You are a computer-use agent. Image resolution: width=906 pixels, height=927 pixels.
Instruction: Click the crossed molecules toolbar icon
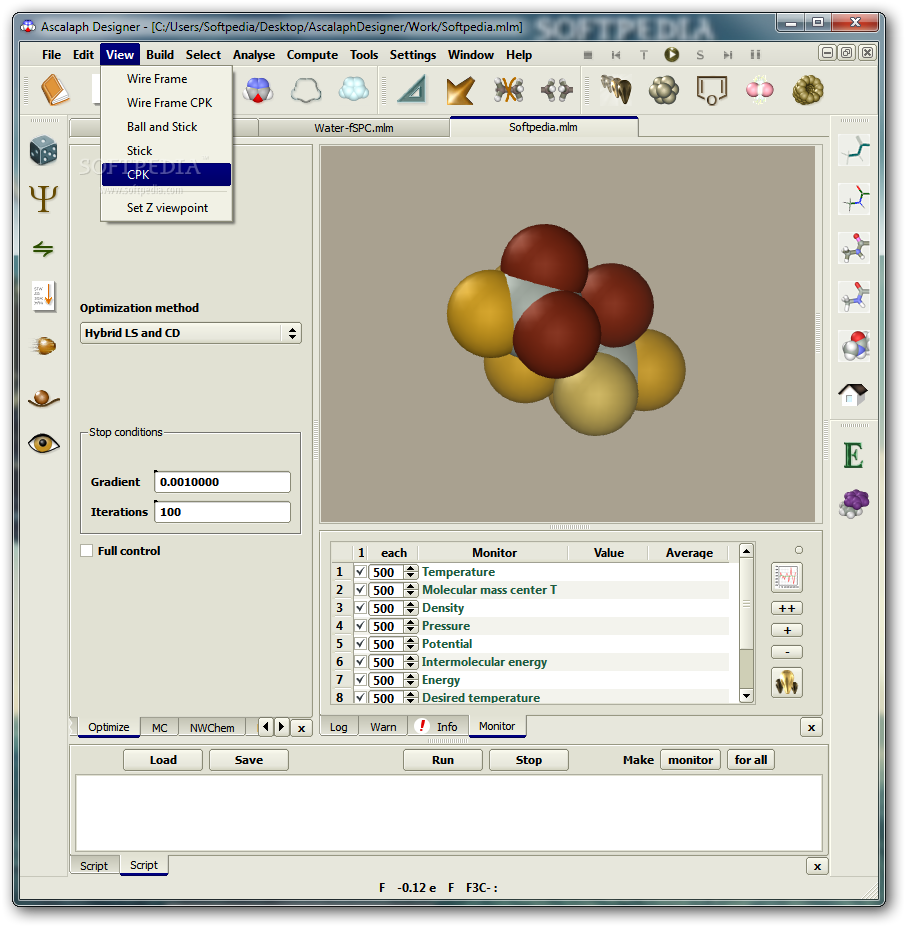pyautogui.click(x=509, y=90)
